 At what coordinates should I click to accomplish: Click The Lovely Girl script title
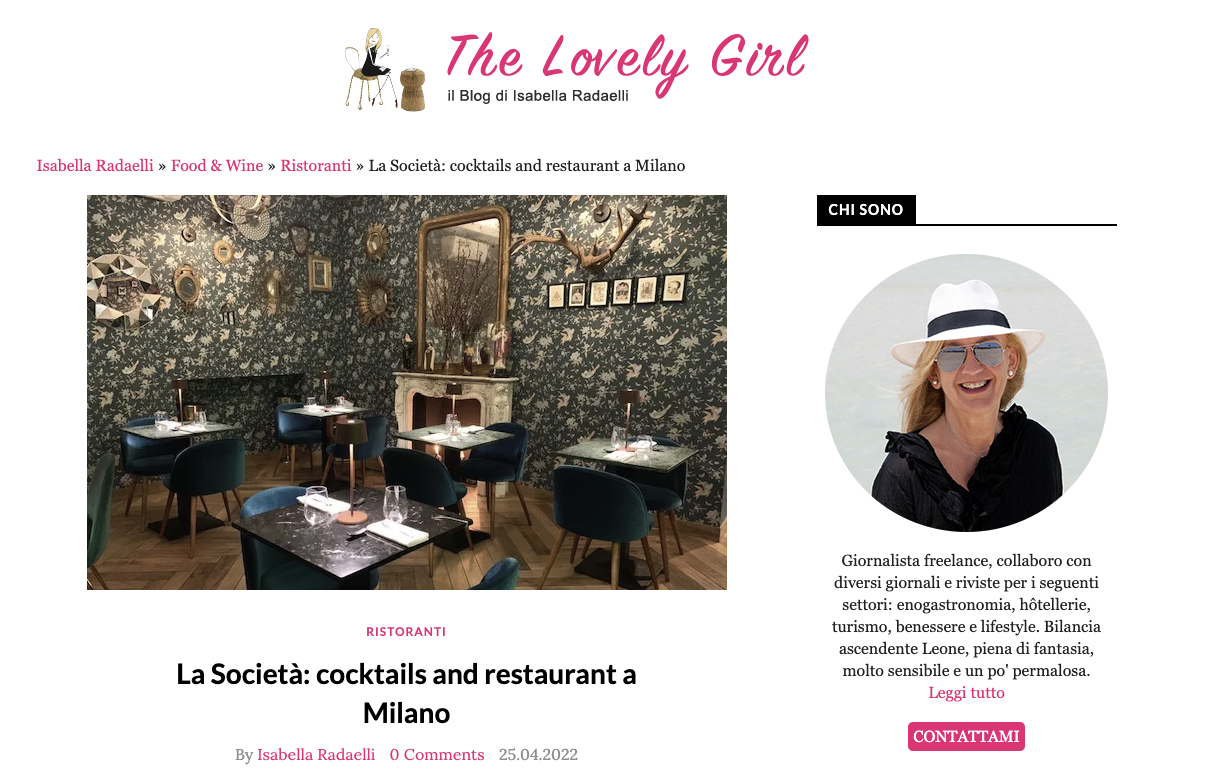[x=627, y=59]
